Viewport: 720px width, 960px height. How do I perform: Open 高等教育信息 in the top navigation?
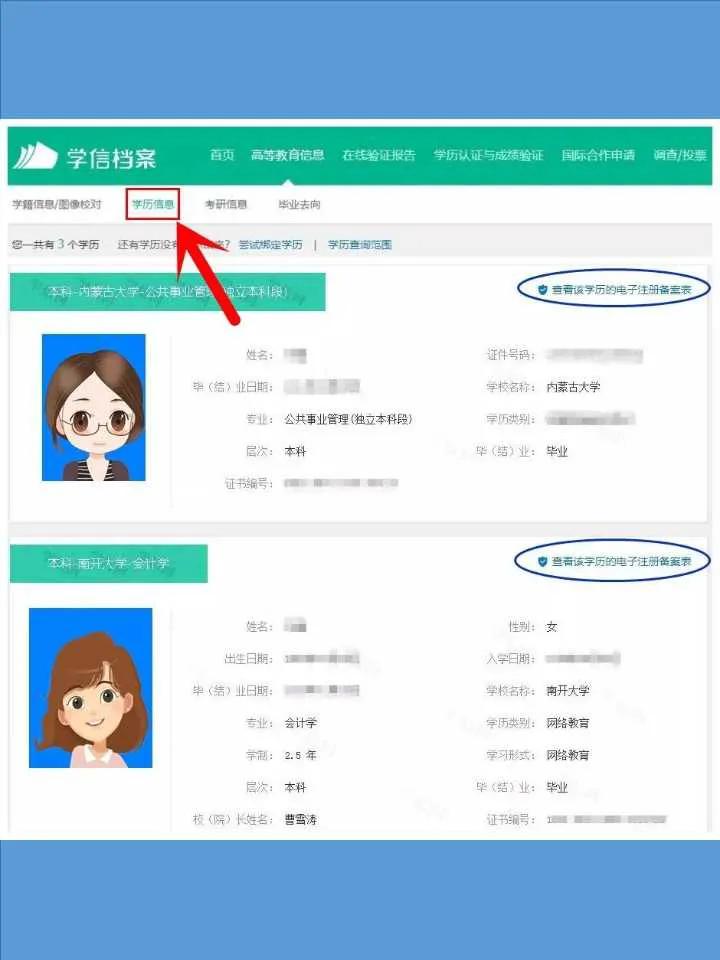[x=287, y=155]
